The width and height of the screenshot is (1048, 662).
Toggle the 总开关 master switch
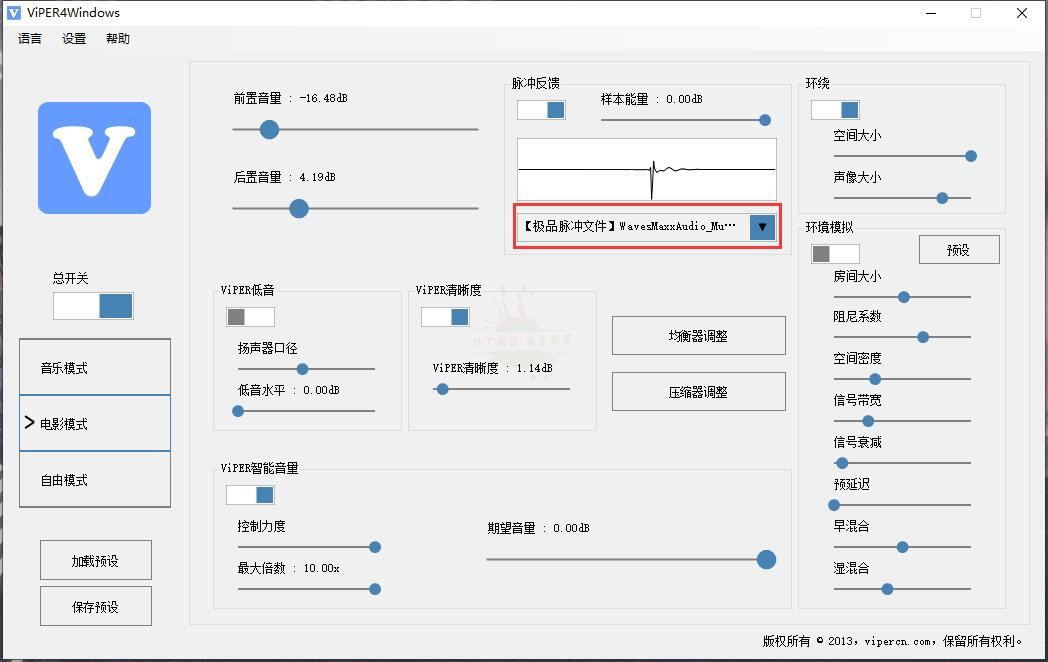(93, 306)
